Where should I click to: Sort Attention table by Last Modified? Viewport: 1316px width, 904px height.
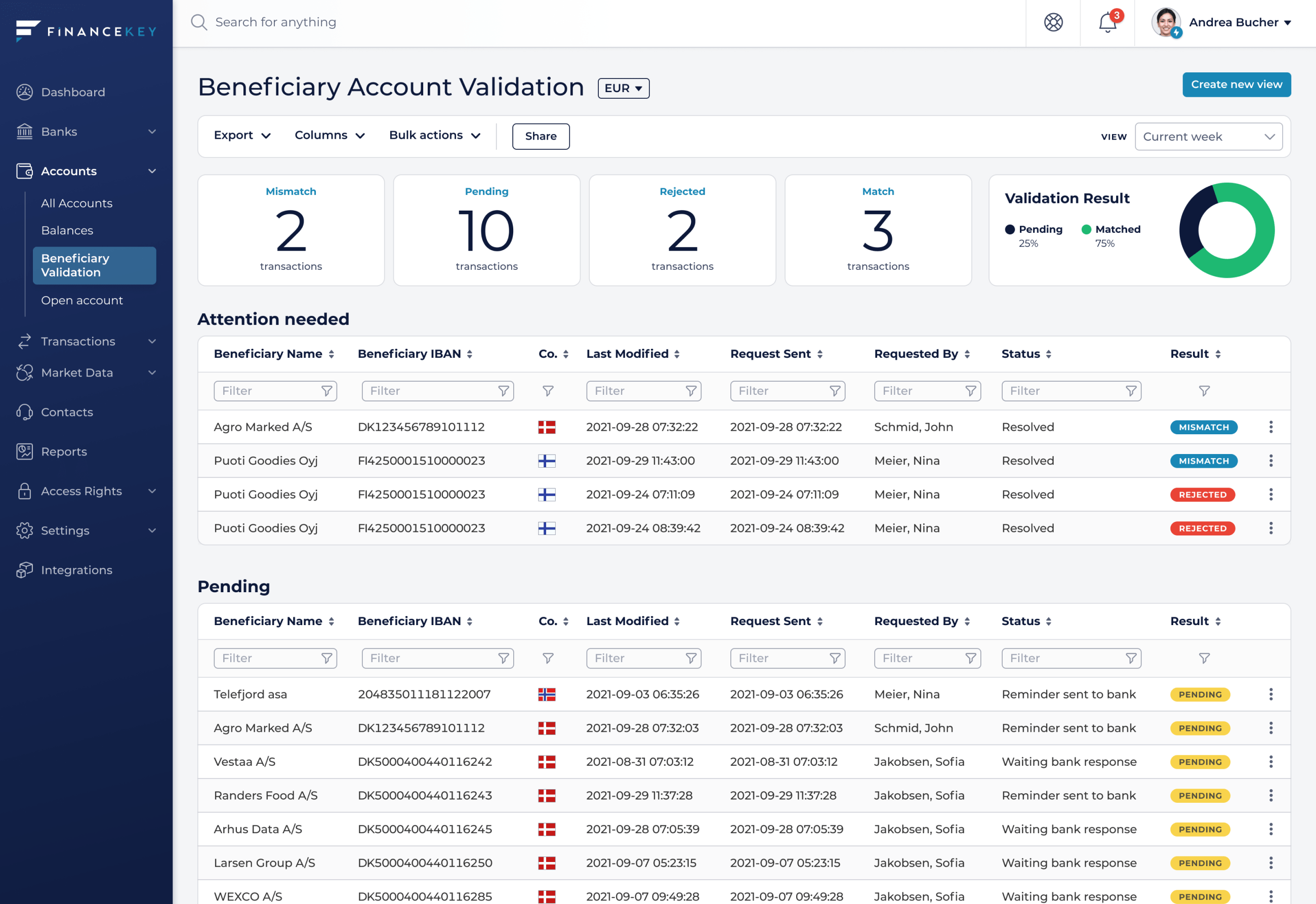677,354
